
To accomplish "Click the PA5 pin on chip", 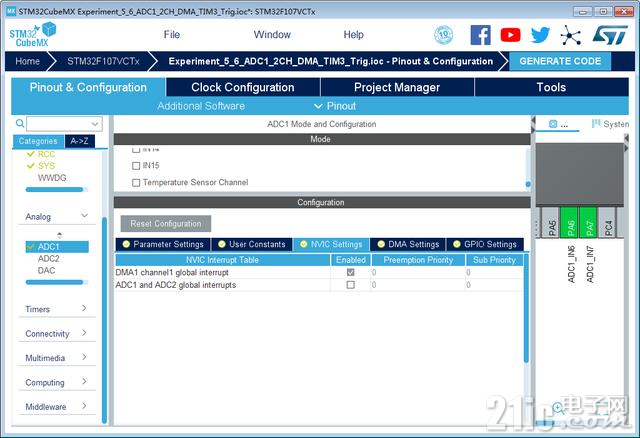I will coord(552,222).
